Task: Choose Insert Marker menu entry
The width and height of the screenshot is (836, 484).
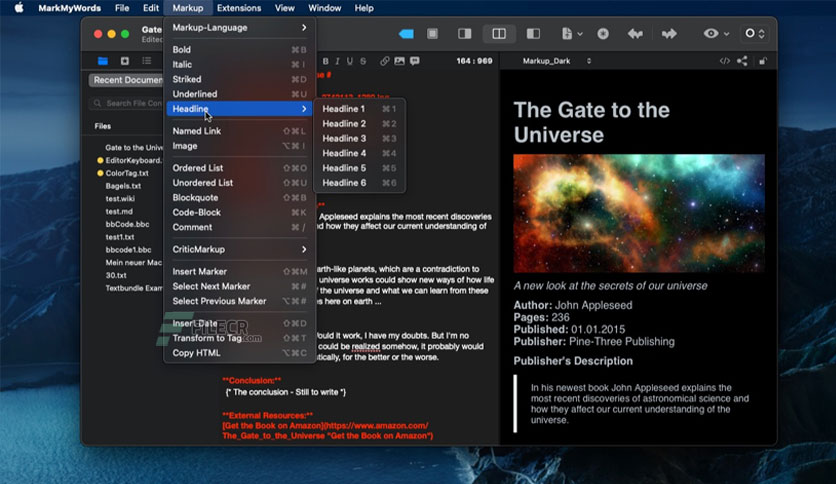Action: pos(239,271)
